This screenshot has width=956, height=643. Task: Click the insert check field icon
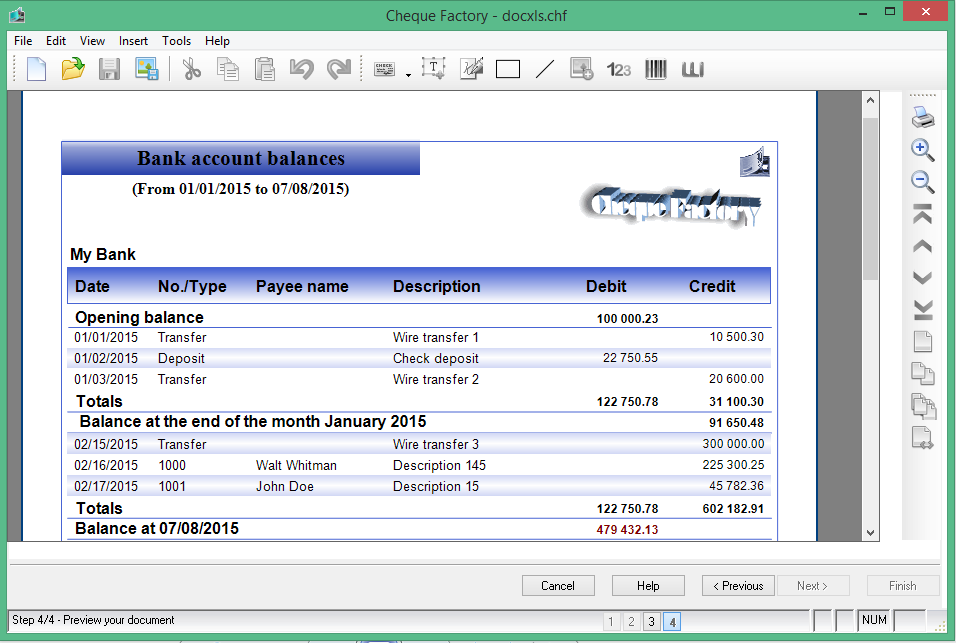point(384,69)
